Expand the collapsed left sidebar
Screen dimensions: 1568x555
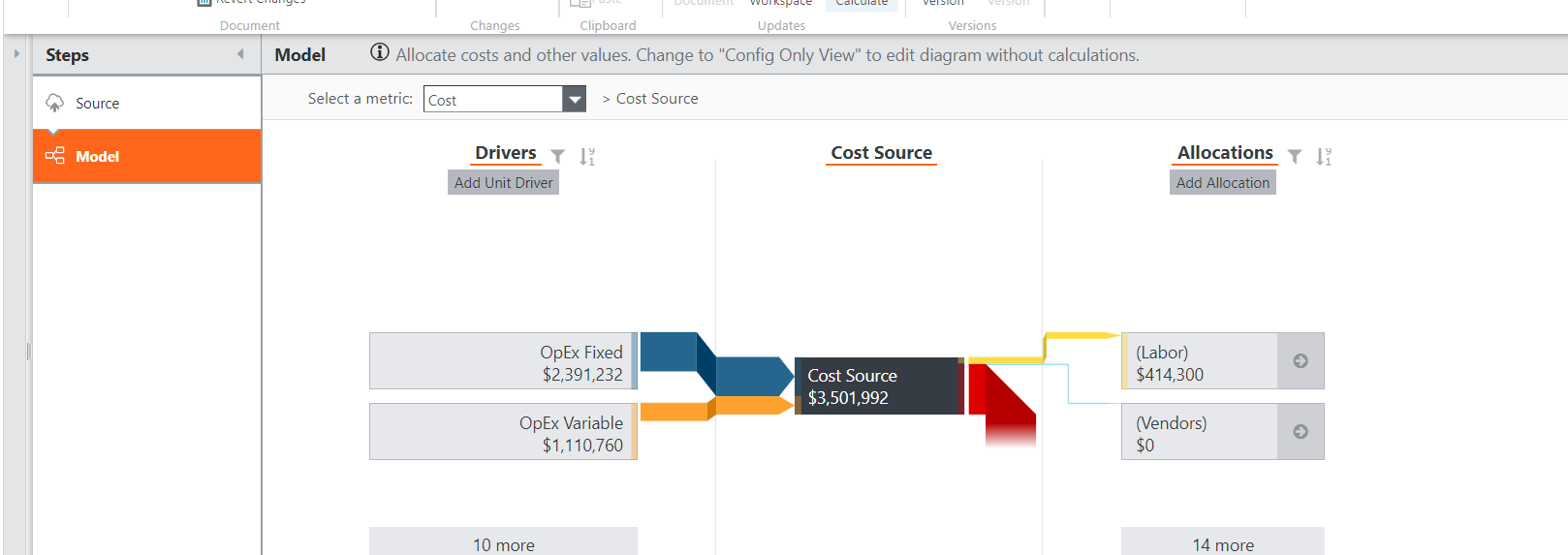coord(16,54)
